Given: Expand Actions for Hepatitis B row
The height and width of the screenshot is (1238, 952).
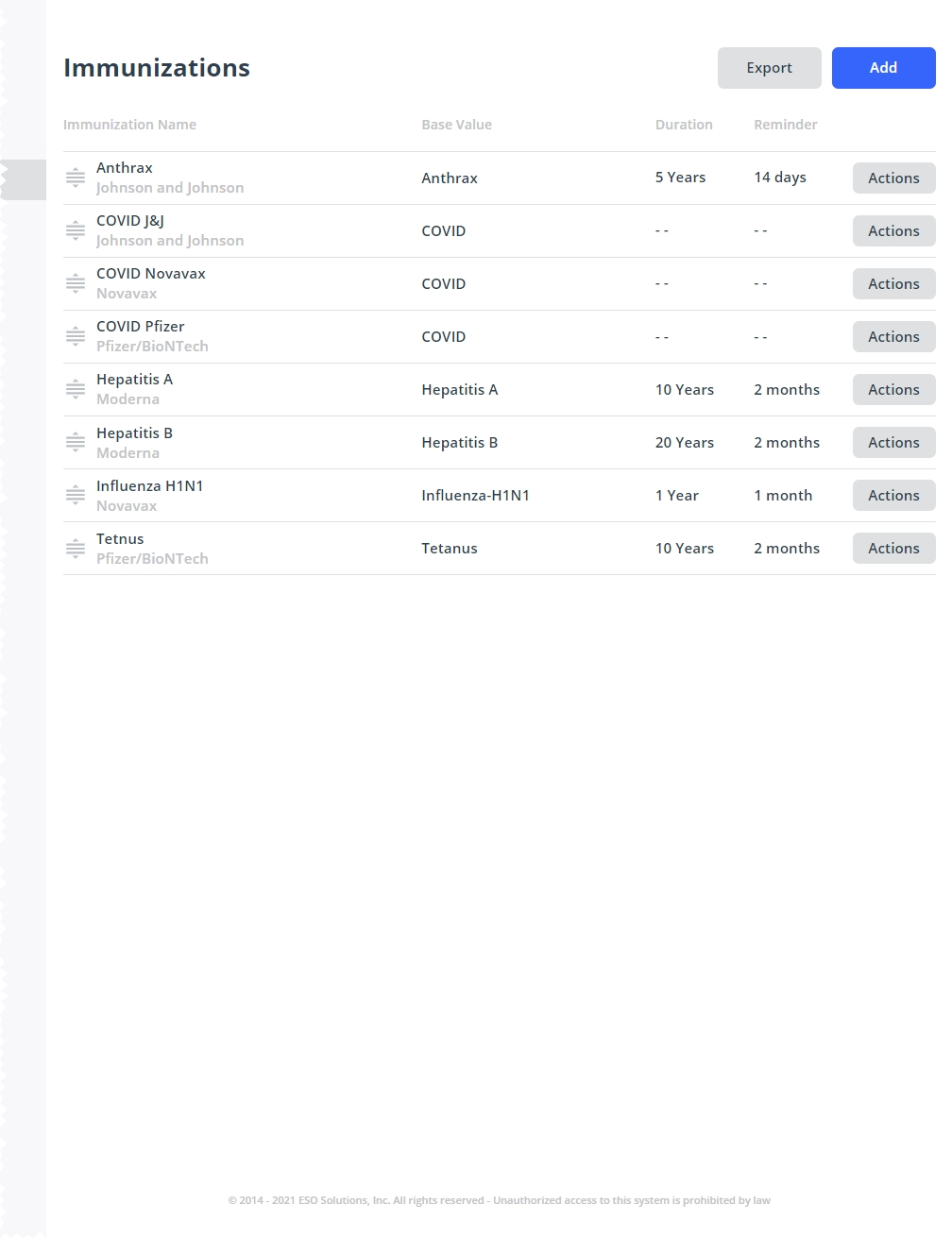Looking at the screenshot, I should (x=893, y=442).
